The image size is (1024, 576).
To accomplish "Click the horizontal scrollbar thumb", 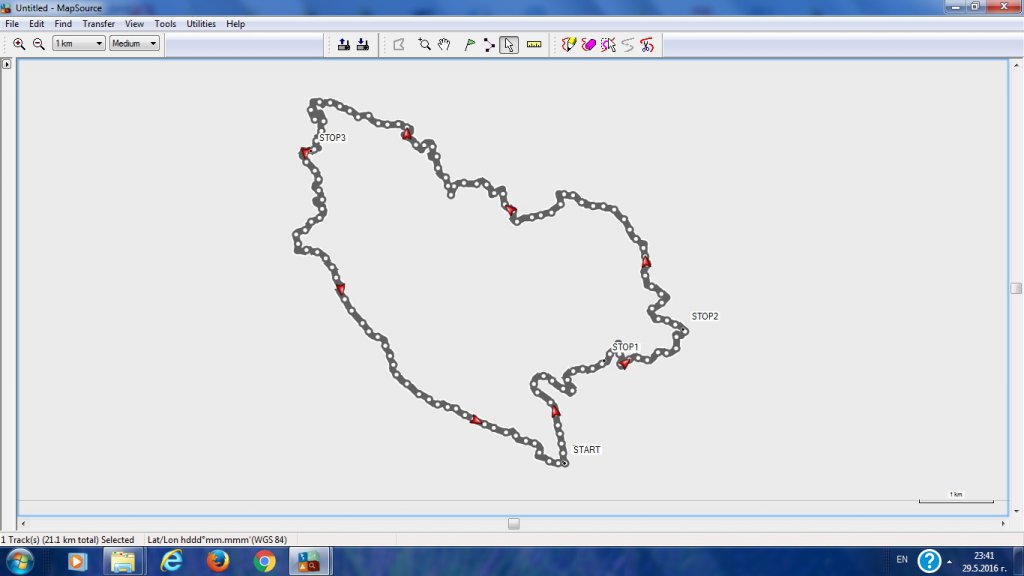I will 513,523.
